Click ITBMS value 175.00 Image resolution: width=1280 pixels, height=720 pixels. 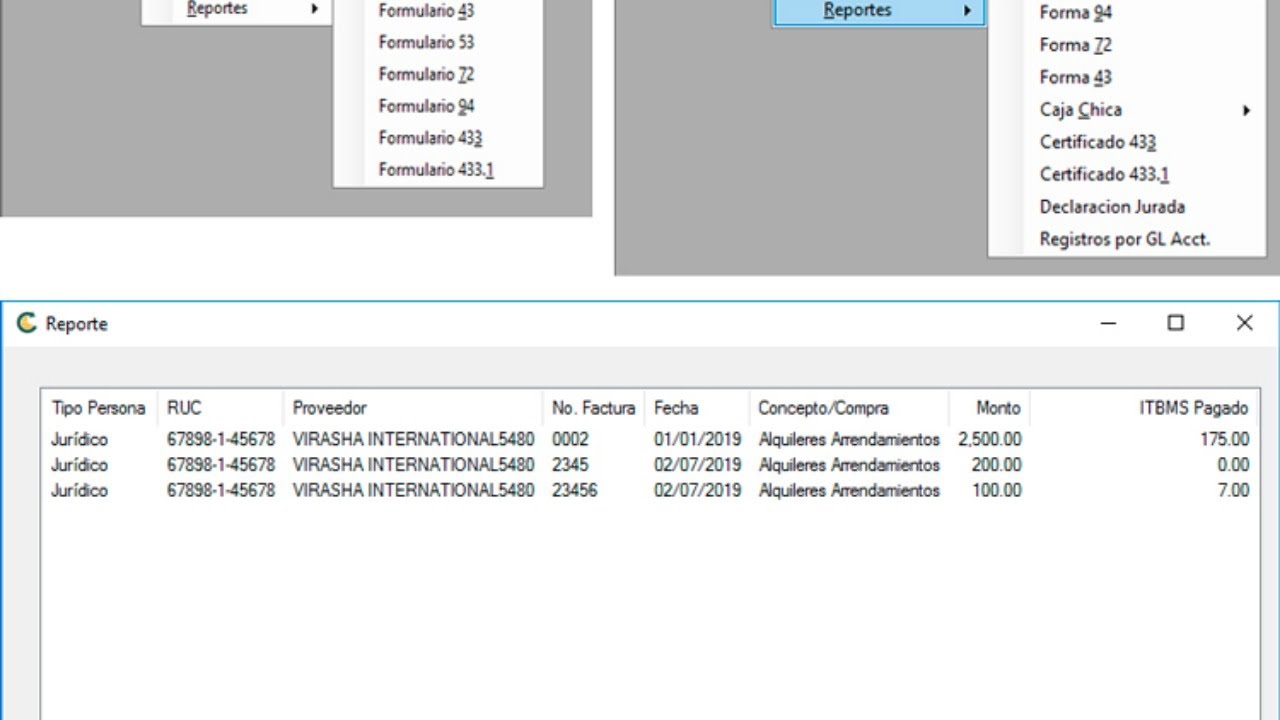pos(1225,439)
